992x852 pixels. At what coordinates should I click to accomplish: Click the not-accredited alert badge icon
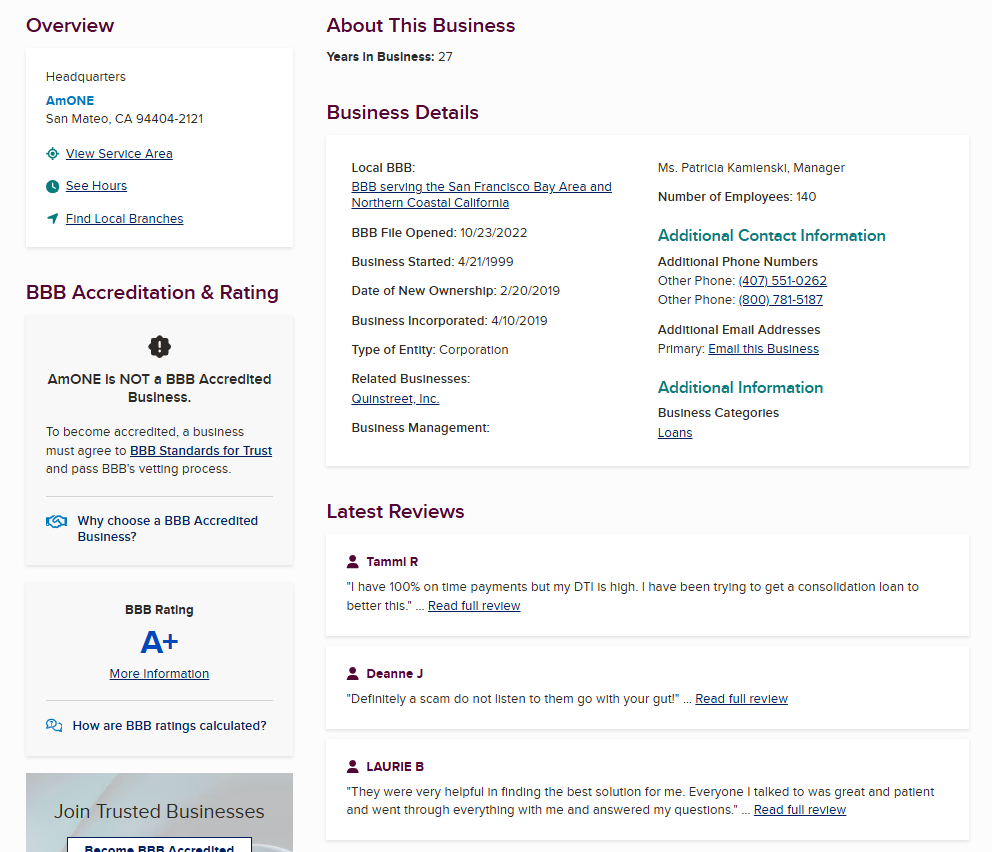pyautogui.click(x=159, y=347)
